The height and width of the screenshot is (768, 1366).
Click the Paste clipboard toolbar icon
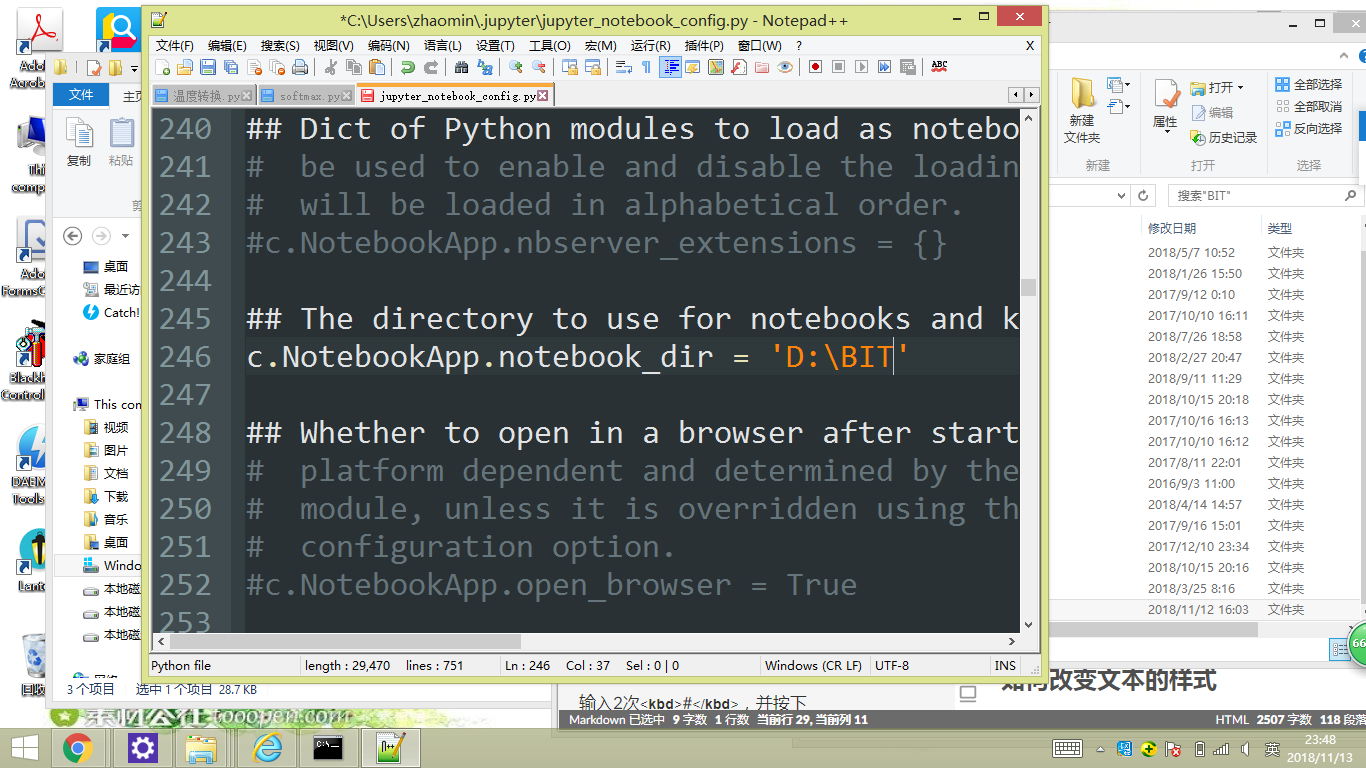[377, 67]
